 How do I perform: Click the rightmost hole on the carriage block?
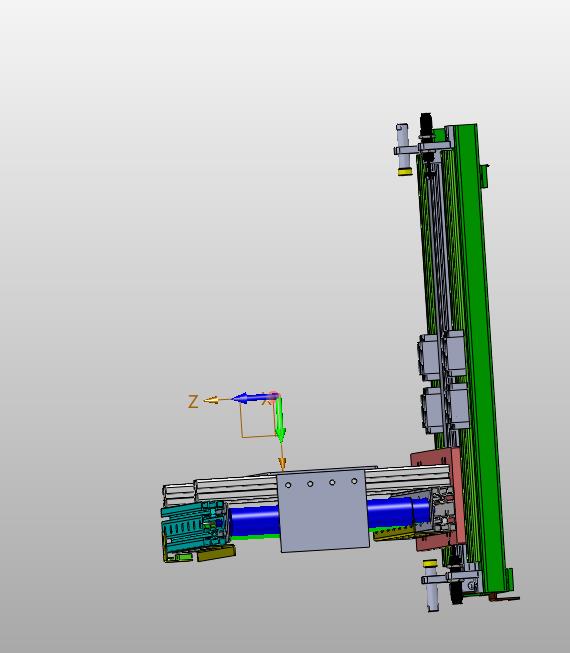[354, 481]
